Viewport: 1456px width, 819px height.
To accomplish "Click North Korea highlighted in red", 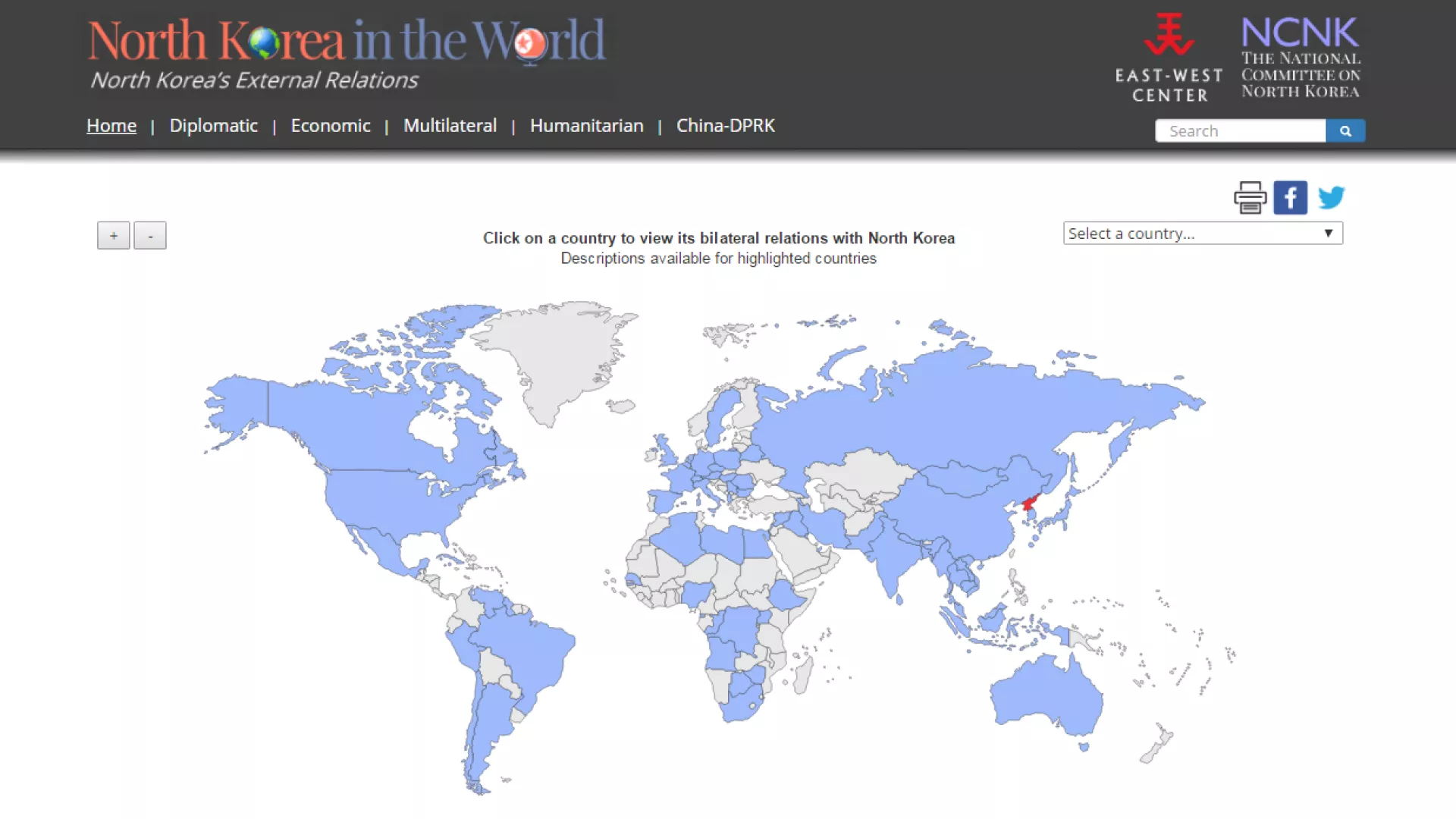I will coord(1029,502).
